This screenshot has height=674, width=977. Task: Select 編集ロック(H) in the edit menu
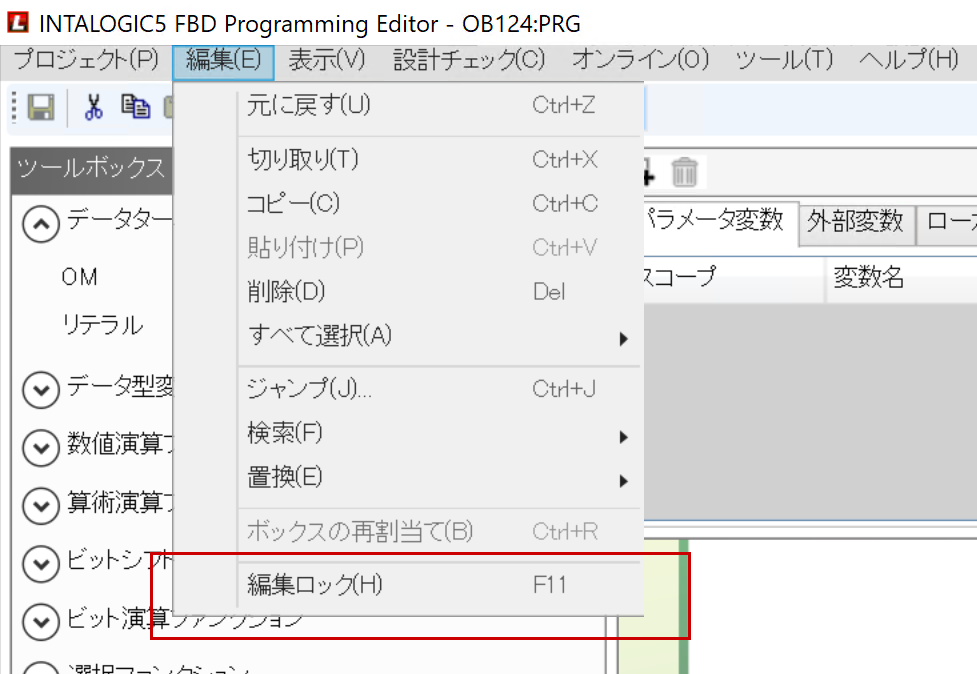[x=315, y=585]
